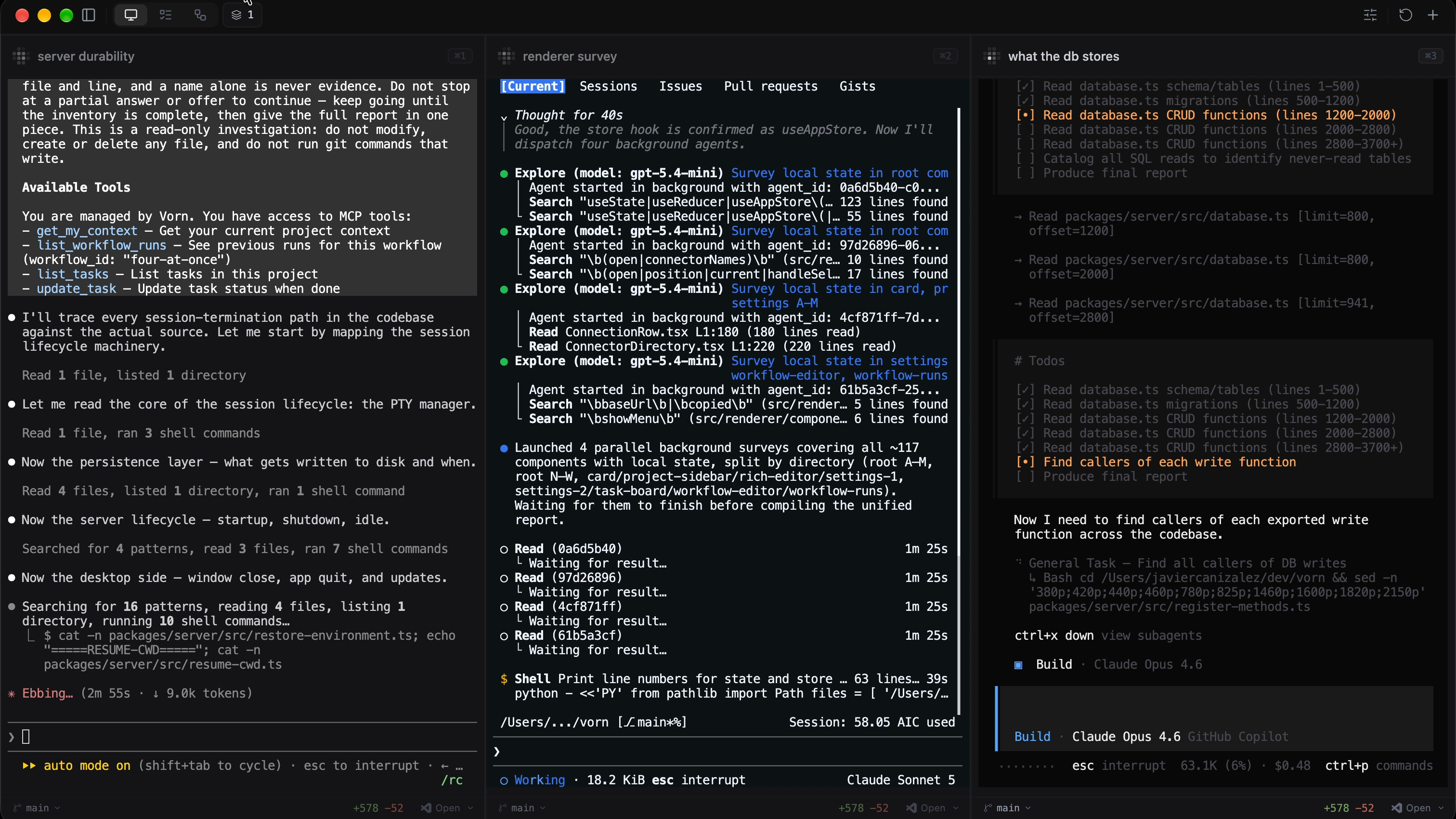Image resolution: width=1456 pixels, height=819 pixels.
Task: Collapse the 'Thought for 40s' section
Action: tap(504, 117)
